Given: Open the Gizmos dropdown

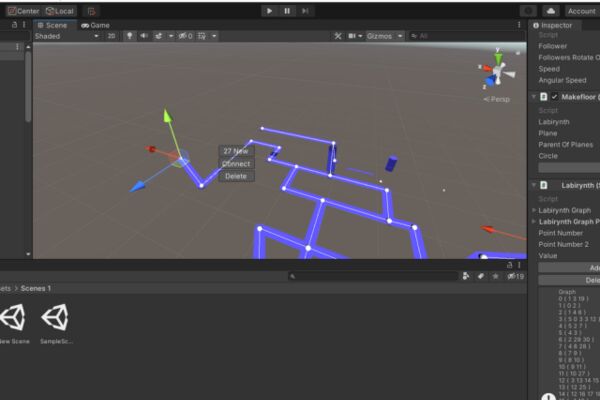Looking at the screenshot, I should click(385, 36).
